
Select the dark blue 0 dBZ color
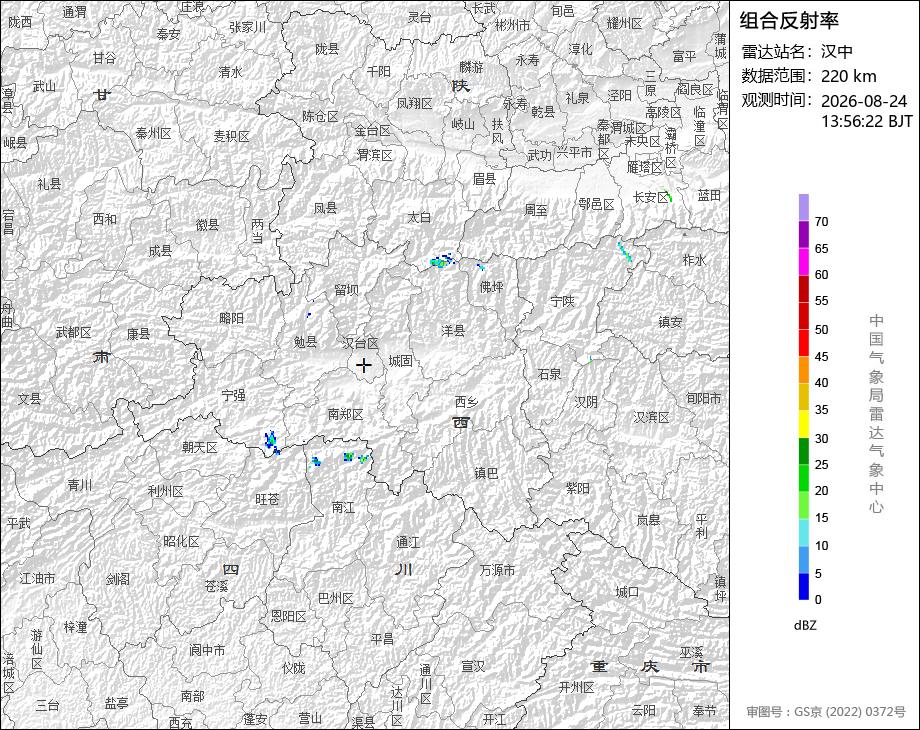804,586
